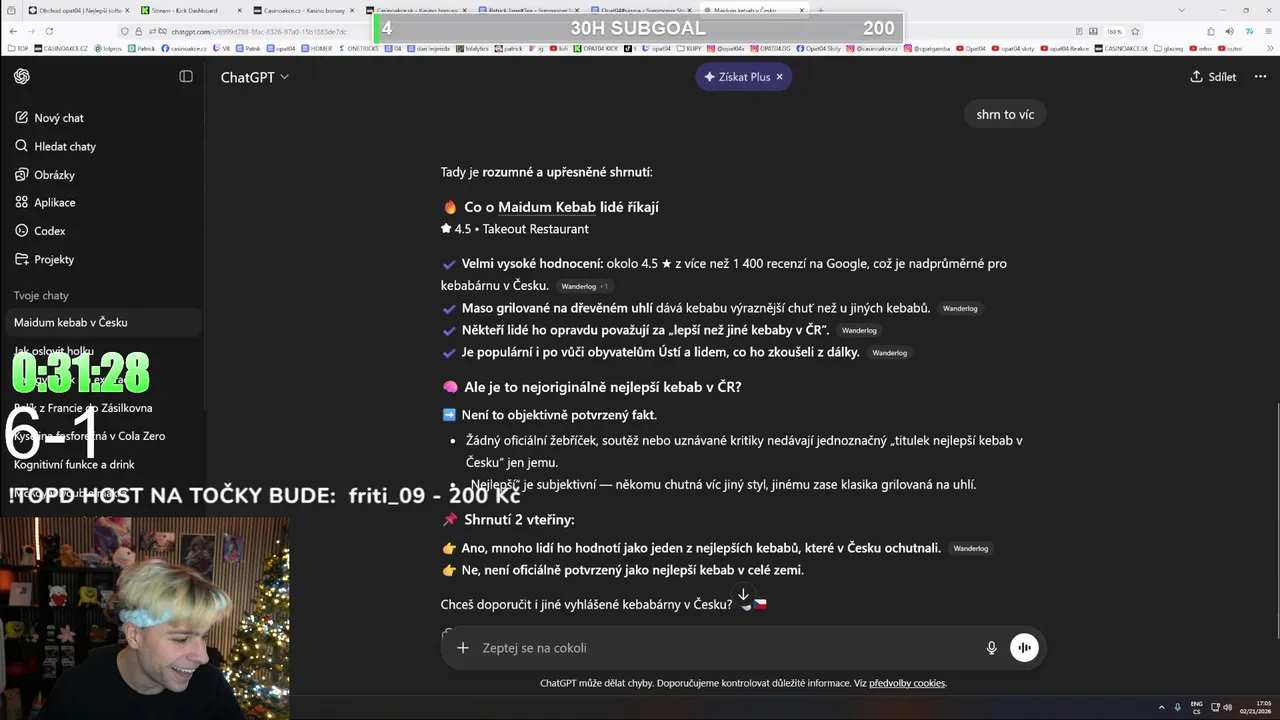The width and height of the screenshot is (1280, 720).
Task: Click the ChatGPT logo icon in sidebar
Action: point(22,77)
